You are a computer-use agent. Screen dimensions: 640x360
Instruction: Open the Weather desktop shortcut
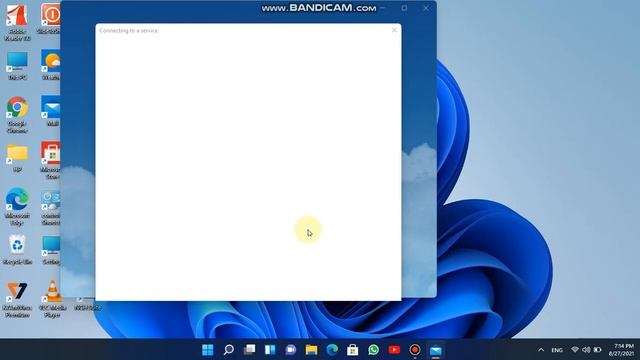coord(51,64)
